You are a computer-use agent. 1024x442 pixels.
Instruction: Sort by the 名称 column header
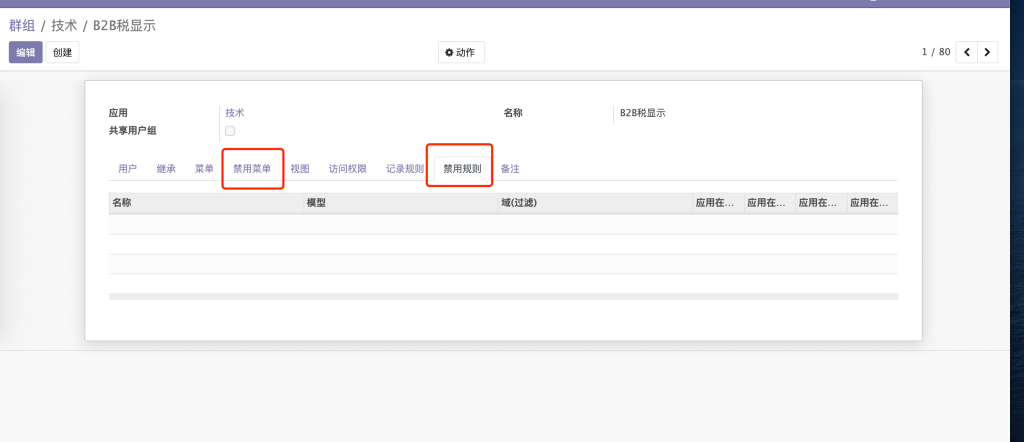point(122,203)
